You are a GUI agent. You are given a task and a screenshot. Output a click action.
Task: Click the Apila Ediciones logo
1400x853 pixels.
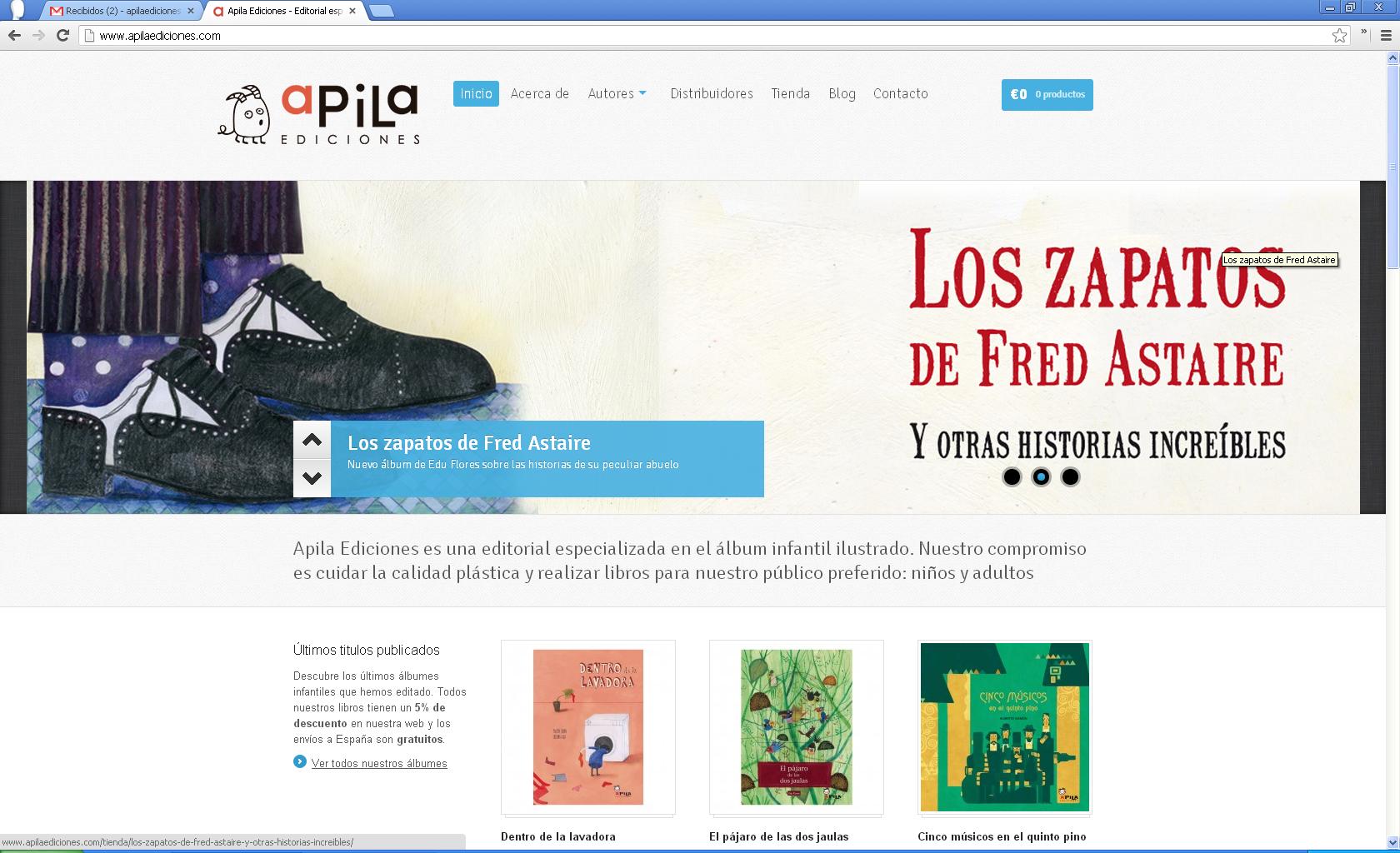click(318, 114)
